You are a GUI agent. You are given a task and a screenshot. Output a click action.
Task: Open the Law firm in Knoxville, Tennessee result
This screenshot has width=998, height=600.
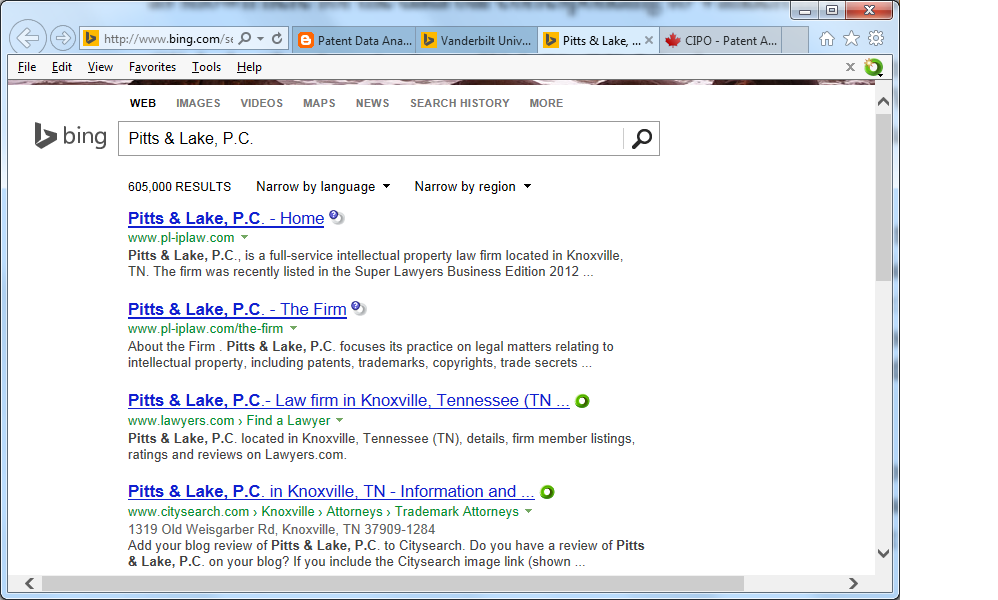pos(349,400)
